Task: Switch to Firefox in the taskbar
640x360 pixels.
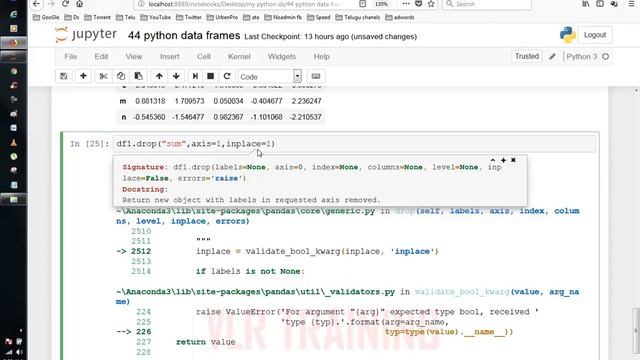Action: [13, 43]
